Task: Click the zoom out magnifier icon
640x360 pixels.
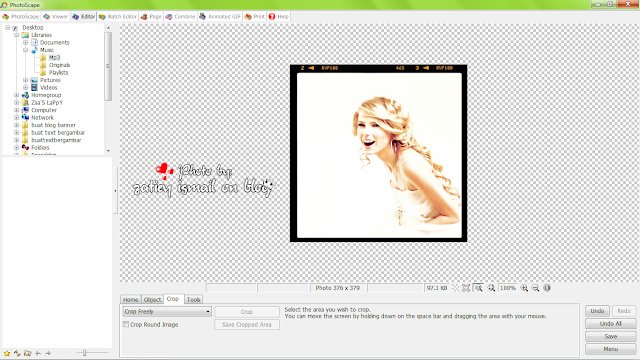Action: click(x=536, y=288)
